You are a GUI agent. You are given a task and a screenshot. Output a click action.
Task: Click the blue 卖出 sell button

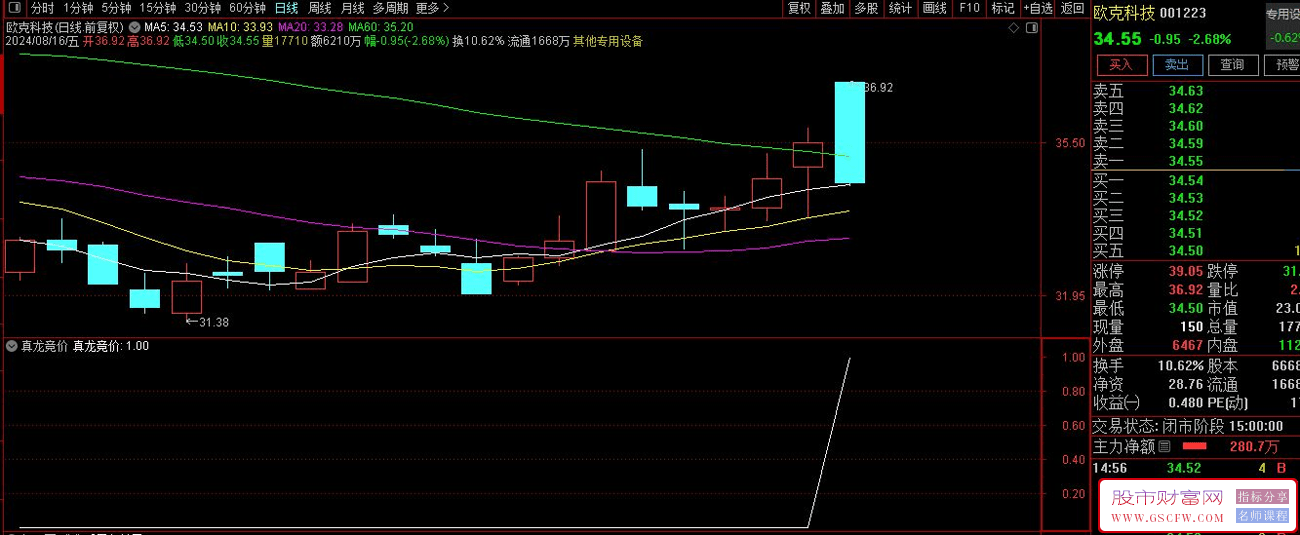1177,65
